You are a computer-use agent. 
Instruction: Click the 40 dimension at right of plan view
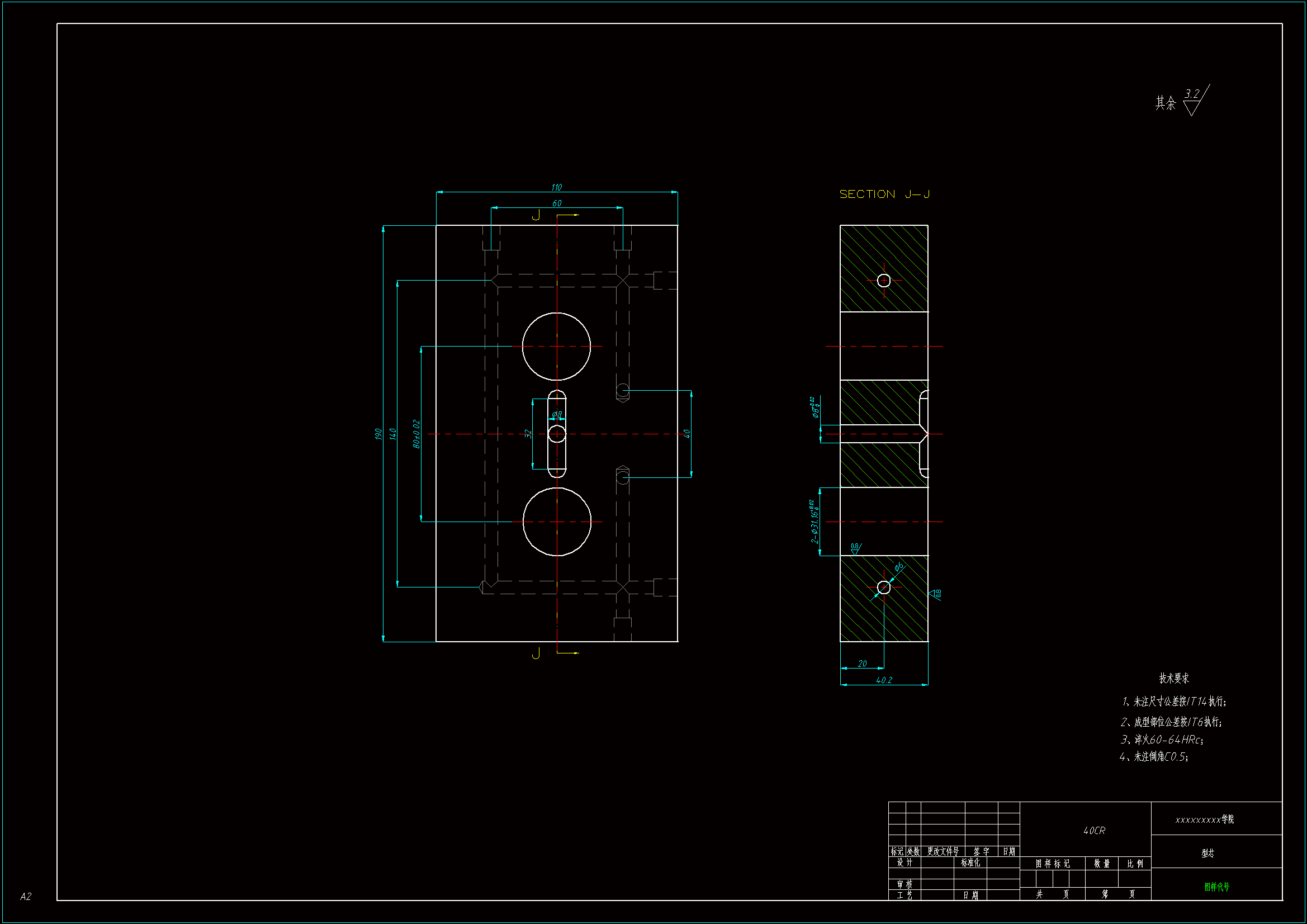coord(687,434)
